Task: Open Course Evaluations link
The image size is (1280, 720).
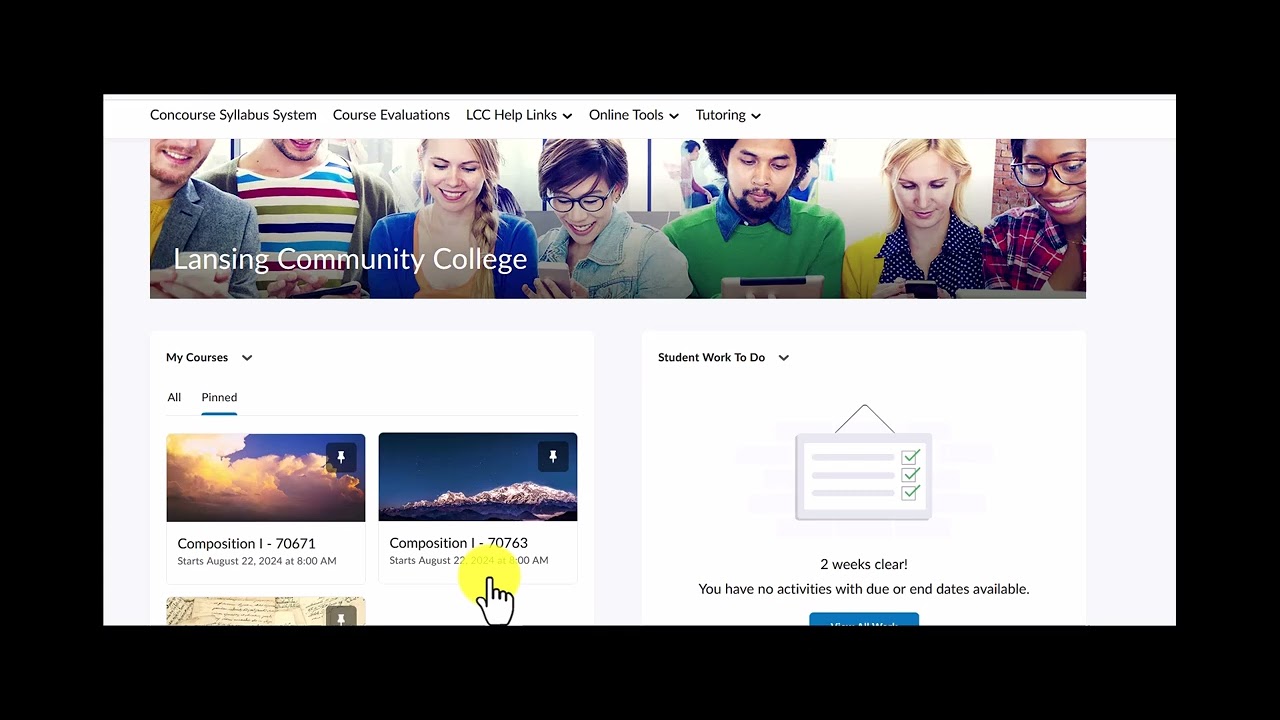Action: pyautogui.click(x=391, y=115)
